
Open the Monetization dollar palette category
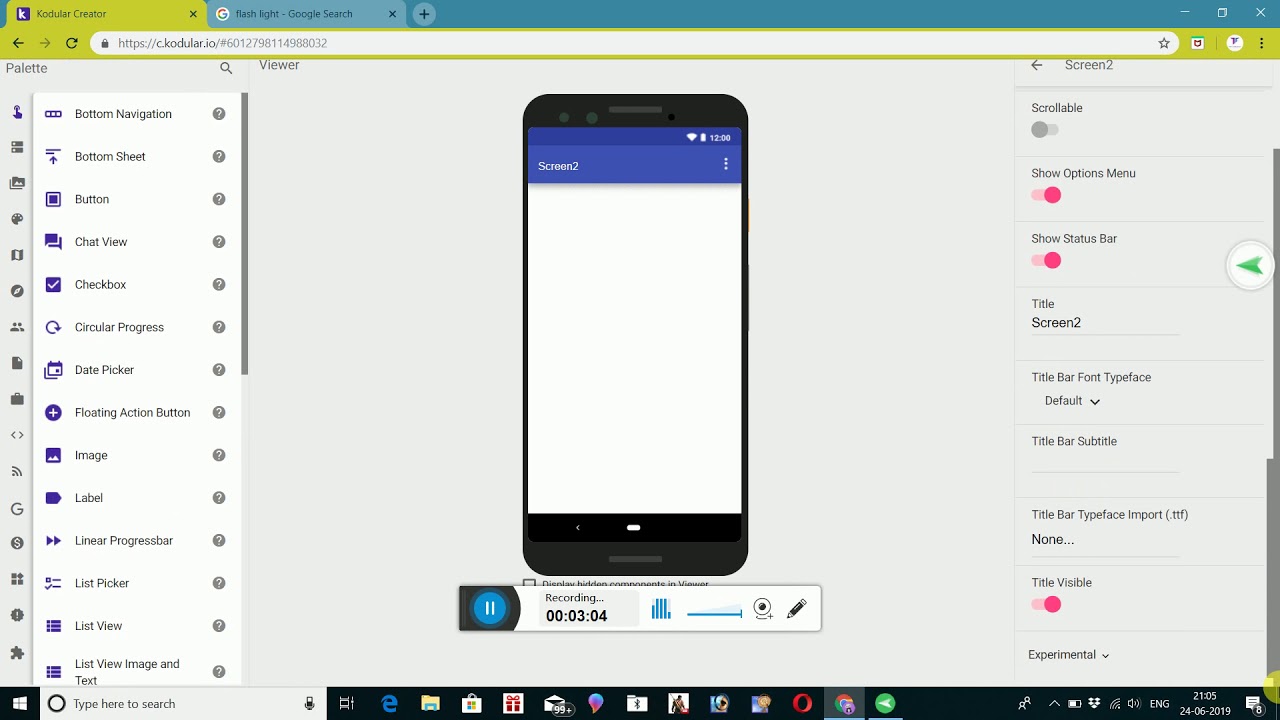pos(17,543)
